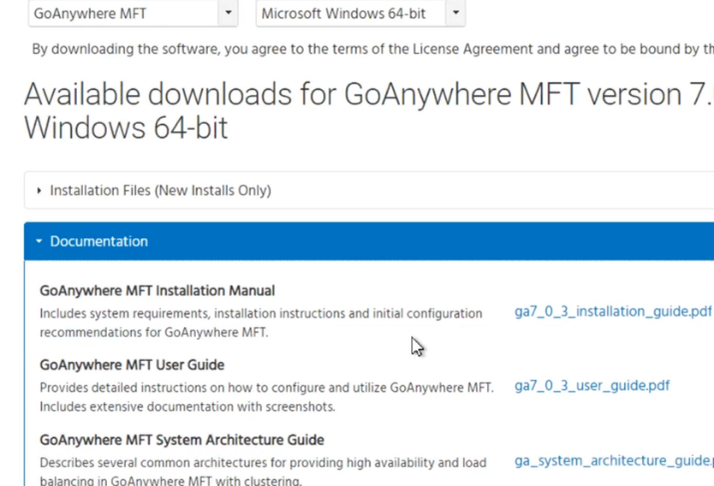This screenshot has width=714, height=486.
Task: Select the GoAnywhere MFT User Guide heading
Action: click(132, 365)
